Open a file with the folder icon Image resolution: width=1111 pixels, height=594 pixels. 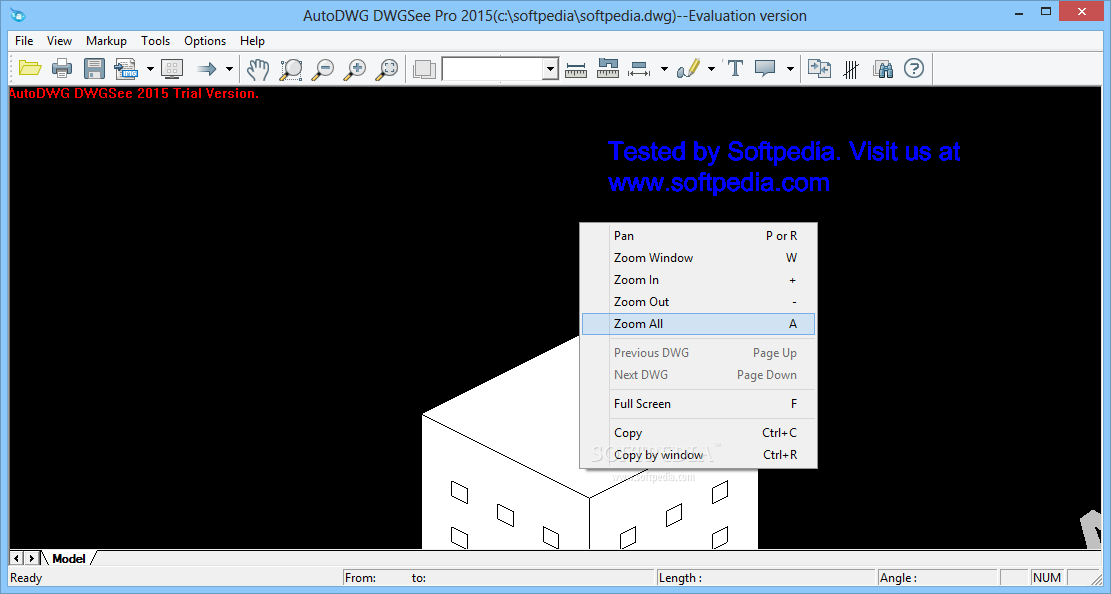[30, 69]
